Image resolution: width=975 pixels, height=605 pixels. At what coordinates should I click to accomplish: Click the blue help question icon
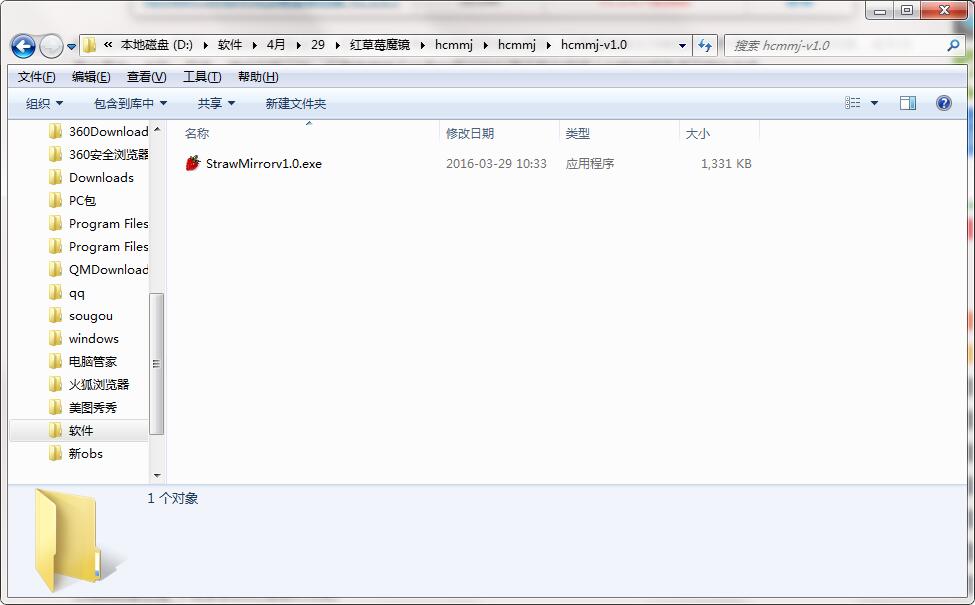(x=943, y=103)
